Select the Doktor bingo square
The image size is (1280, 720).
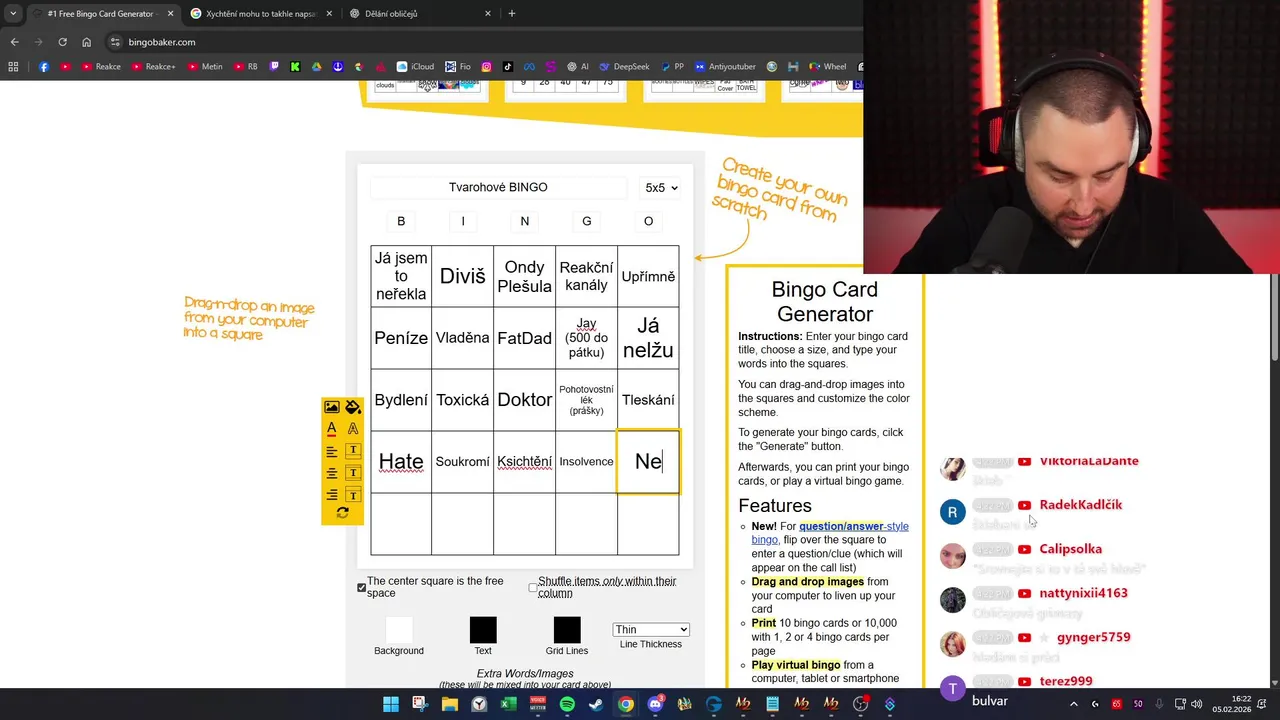[525, 400]
